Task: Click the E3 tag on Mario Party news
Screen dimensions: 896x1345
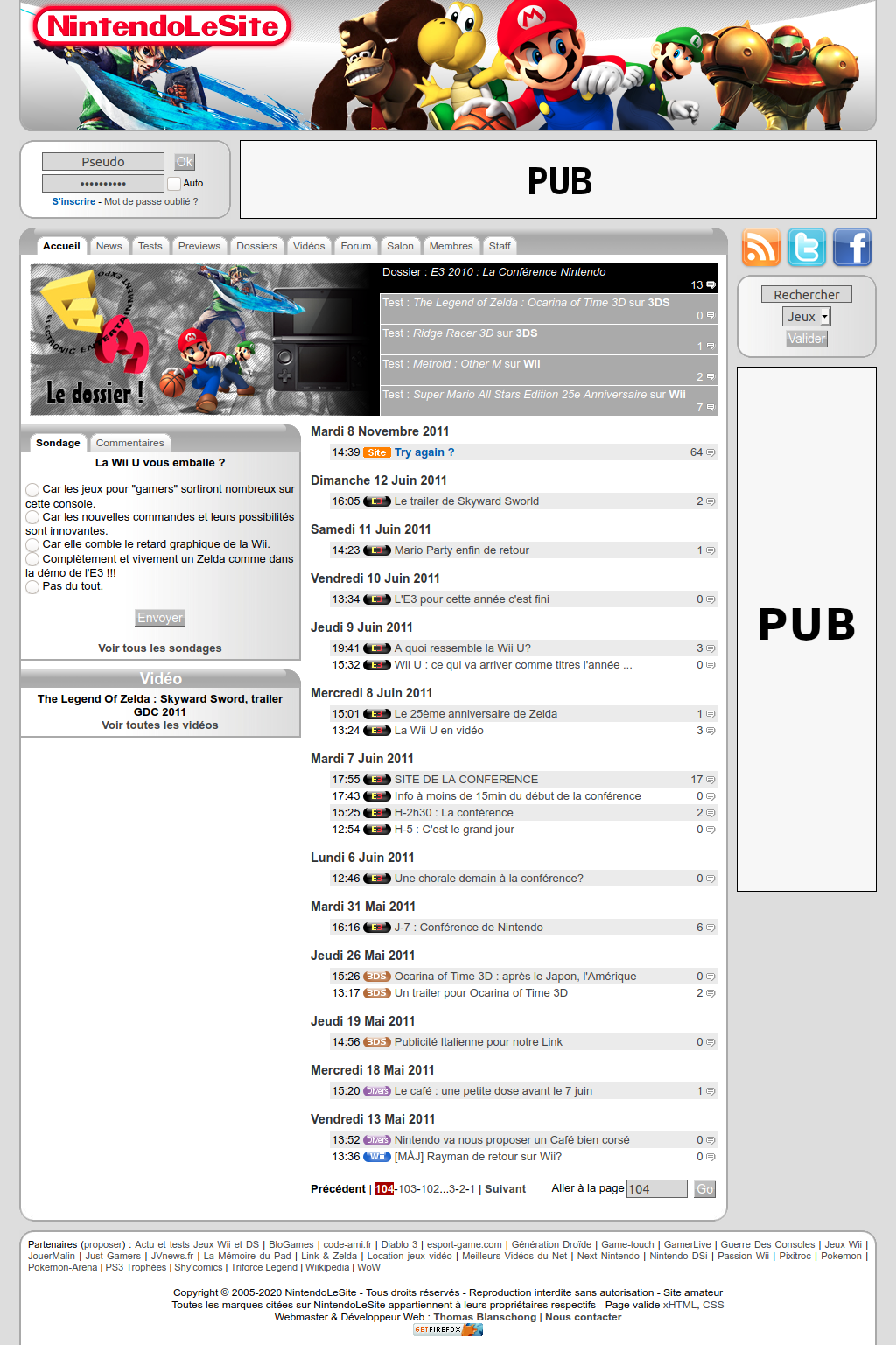Action: click(x=377, y=550)
